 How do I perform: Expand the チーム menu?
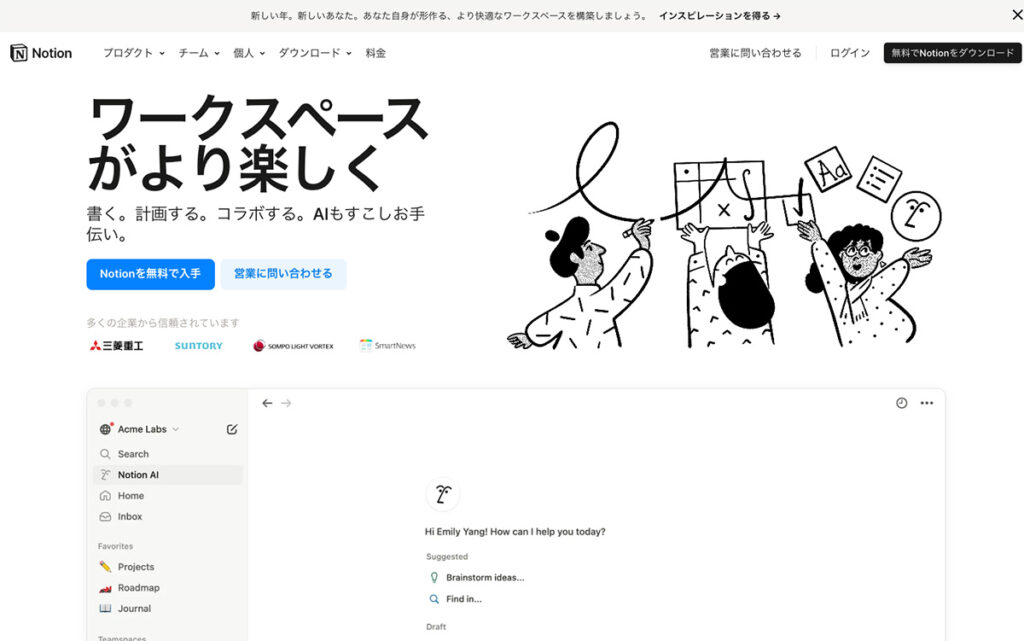[x=199, y=53]
